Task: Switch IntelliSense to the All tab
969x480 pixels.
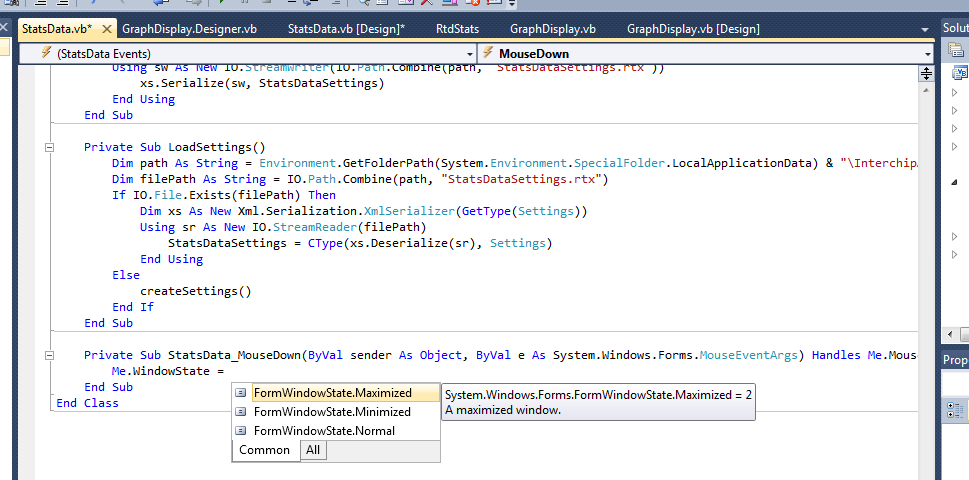Action: click(x=313, y=451)
